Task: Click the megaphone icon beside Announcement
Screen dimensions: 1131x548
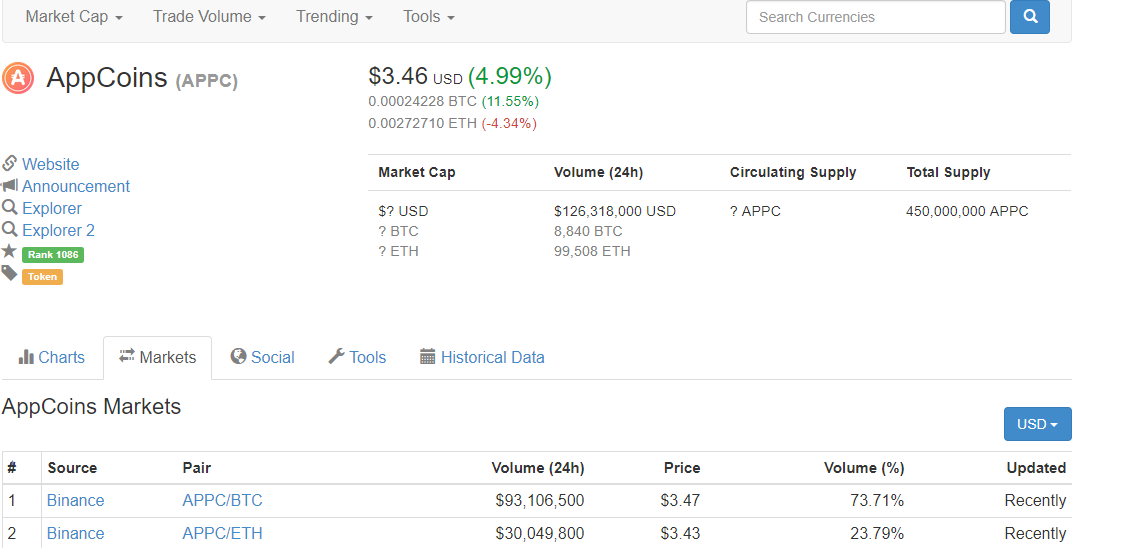Action: coord(10,186)
